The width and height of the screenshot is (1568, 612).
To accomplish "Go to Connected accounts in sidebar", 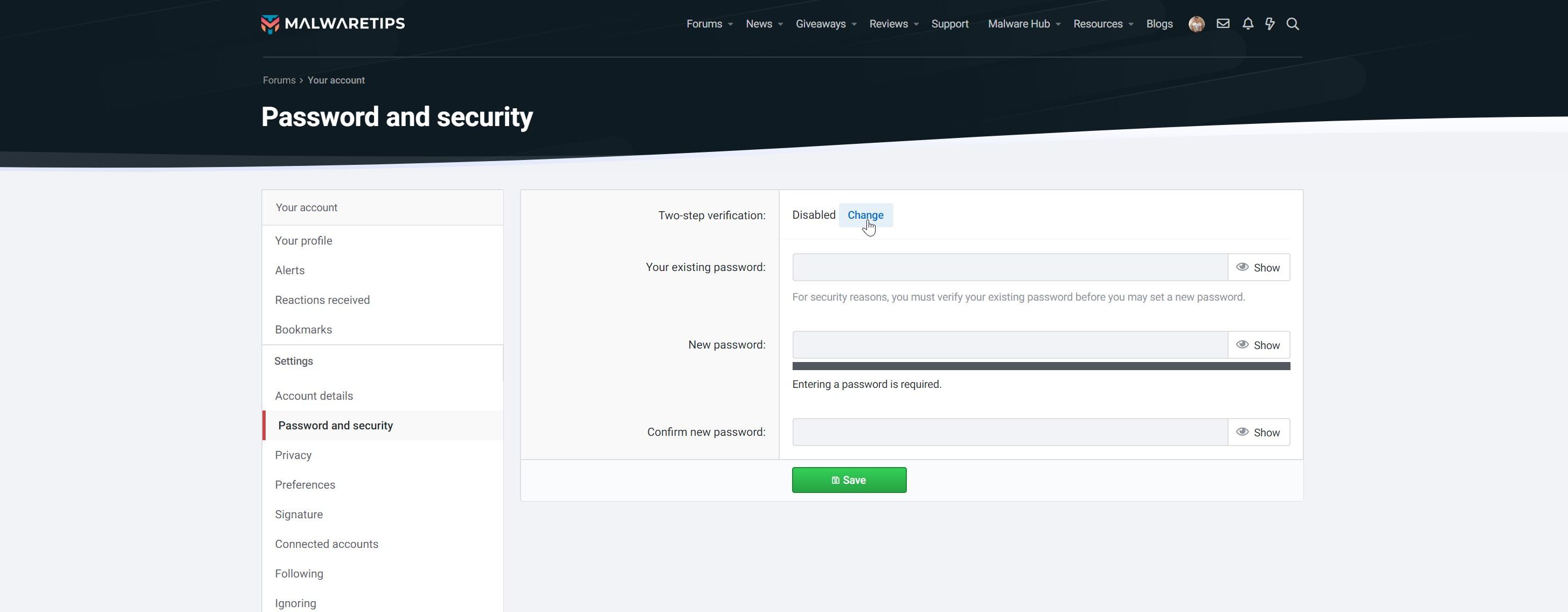I will 326,544.
